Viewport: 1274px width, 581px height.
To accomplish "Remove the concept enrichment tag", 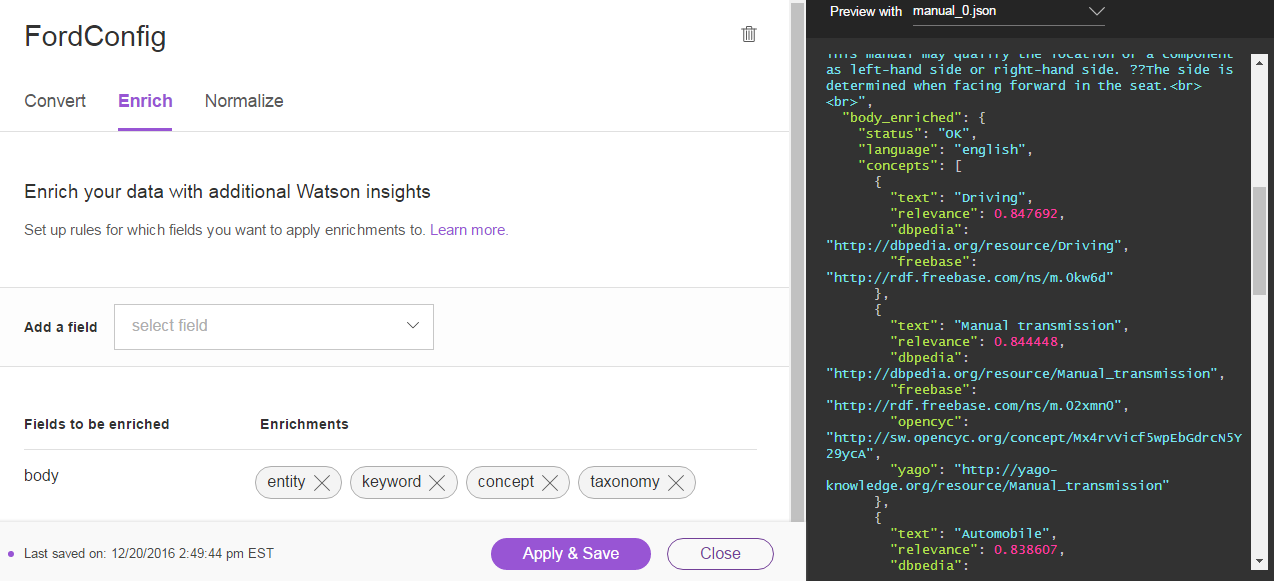I will [550, 483].
